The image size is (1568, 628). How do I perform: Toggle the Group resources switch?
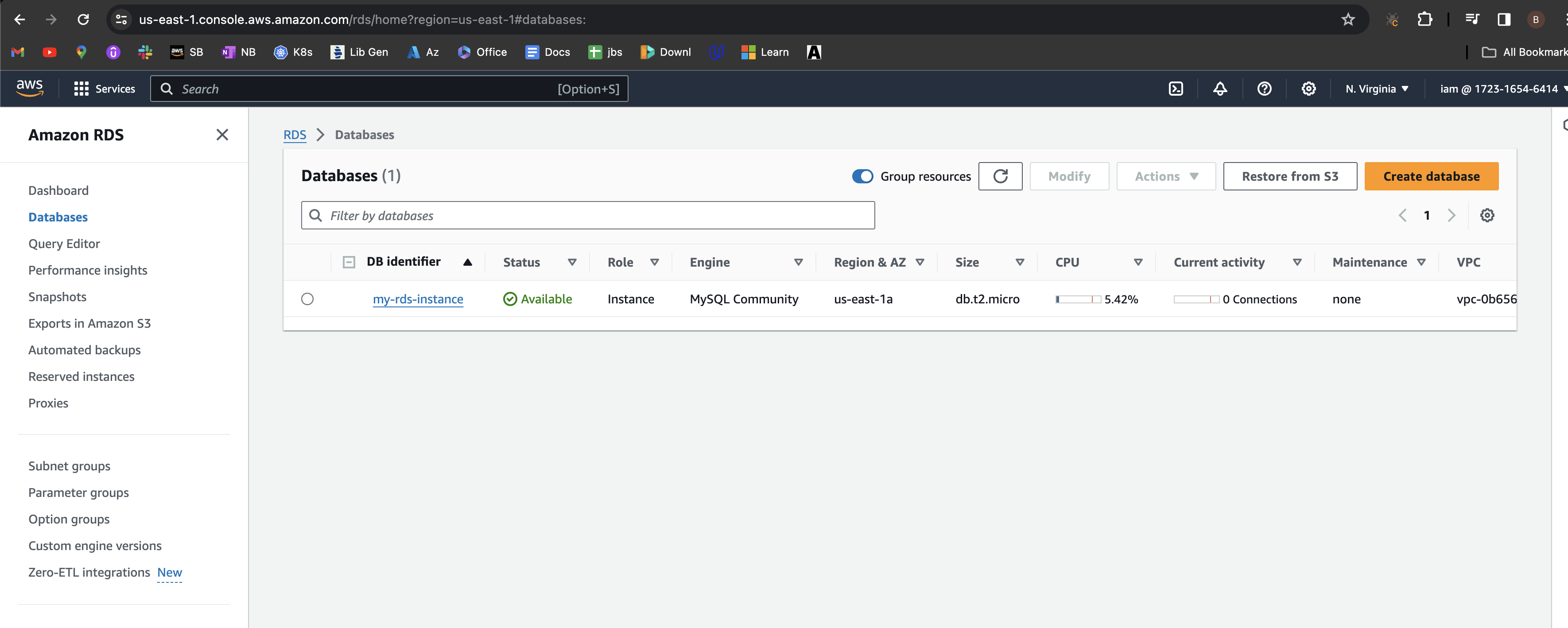coord(862,176)
